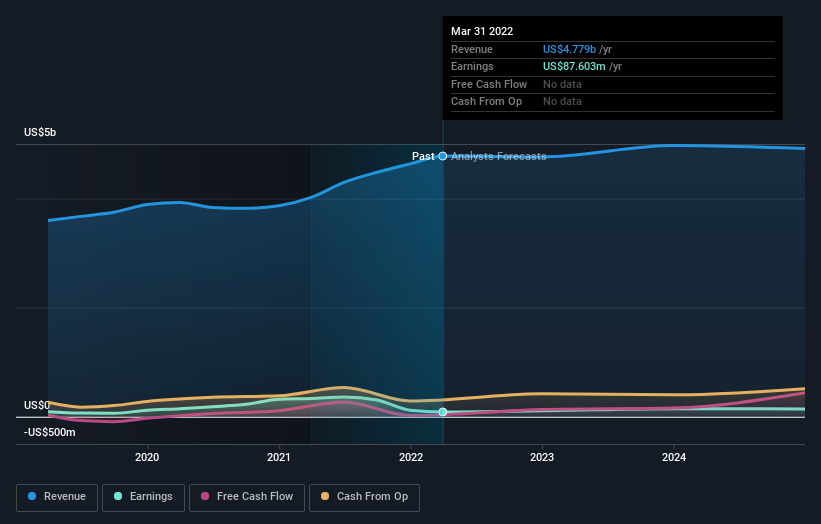This screenshot has width=821, height=524.
Task: Click the earnings data point marker at Mar 31 2022
Action: 443,412
